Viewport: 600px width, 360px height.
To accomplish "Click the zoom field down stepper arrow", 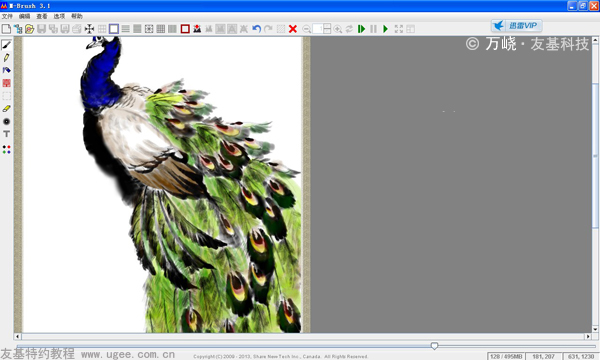I will tap(327, 31).
